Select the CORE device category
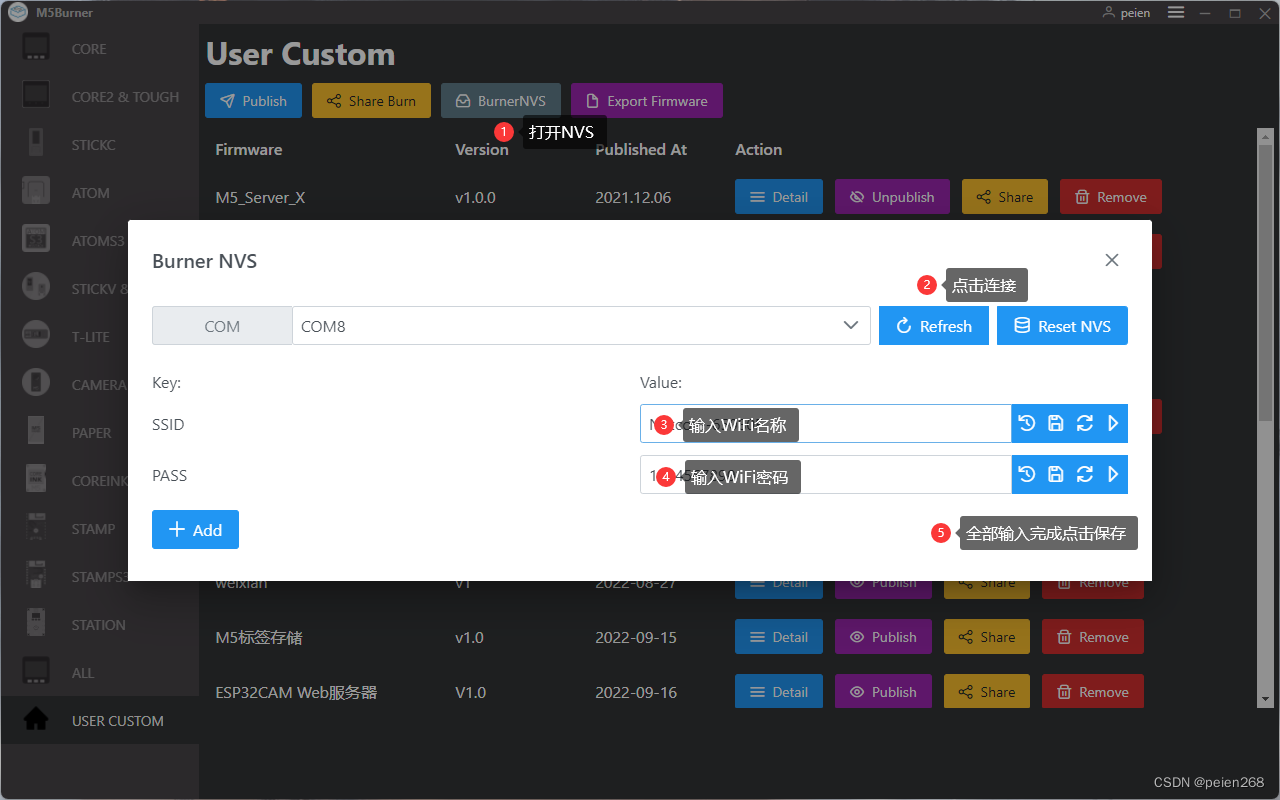Screen dimensions: 1280x800 point(99,49)
